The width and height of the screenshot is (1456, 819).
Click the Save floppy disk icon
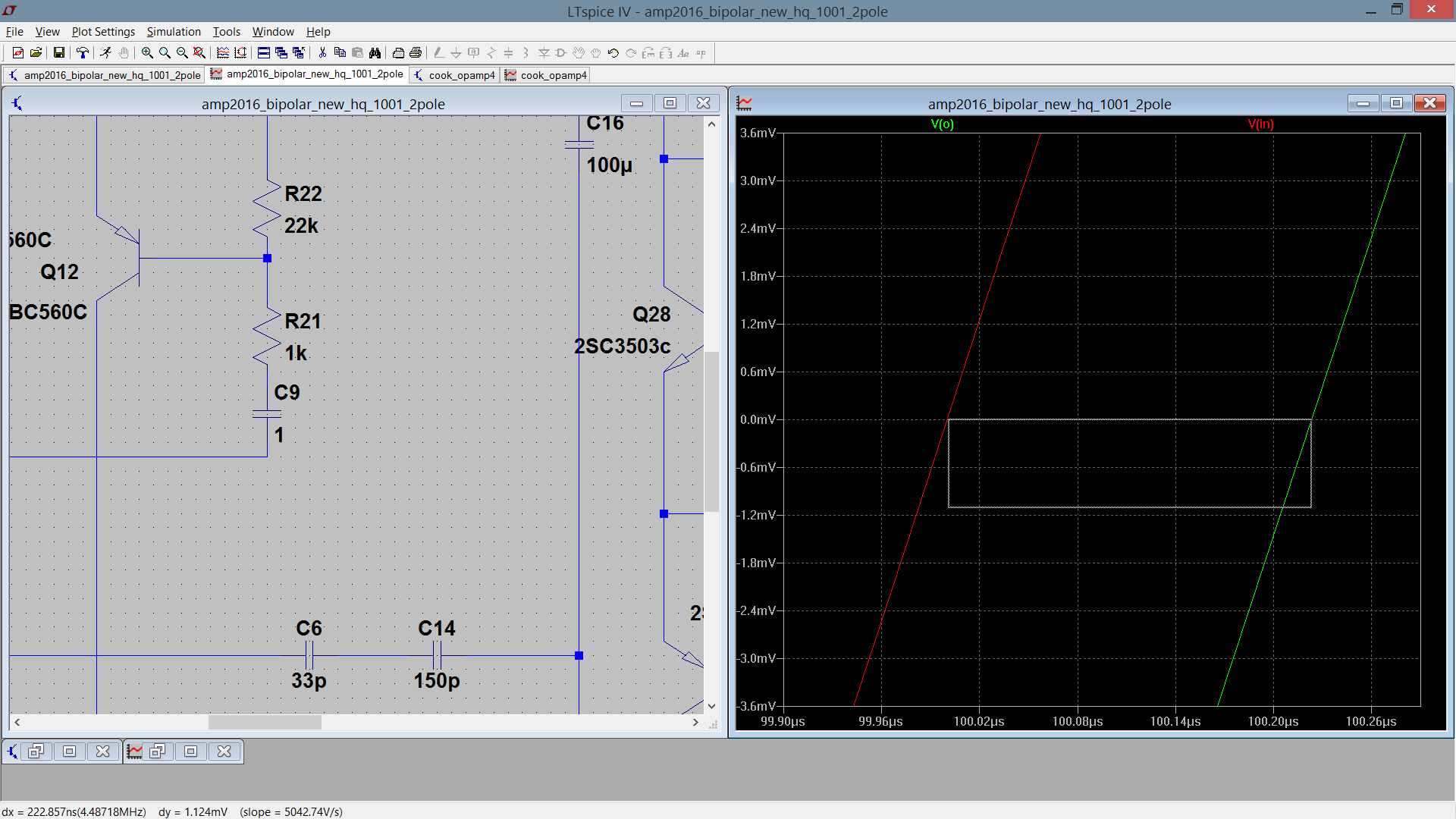pos(58,52)
